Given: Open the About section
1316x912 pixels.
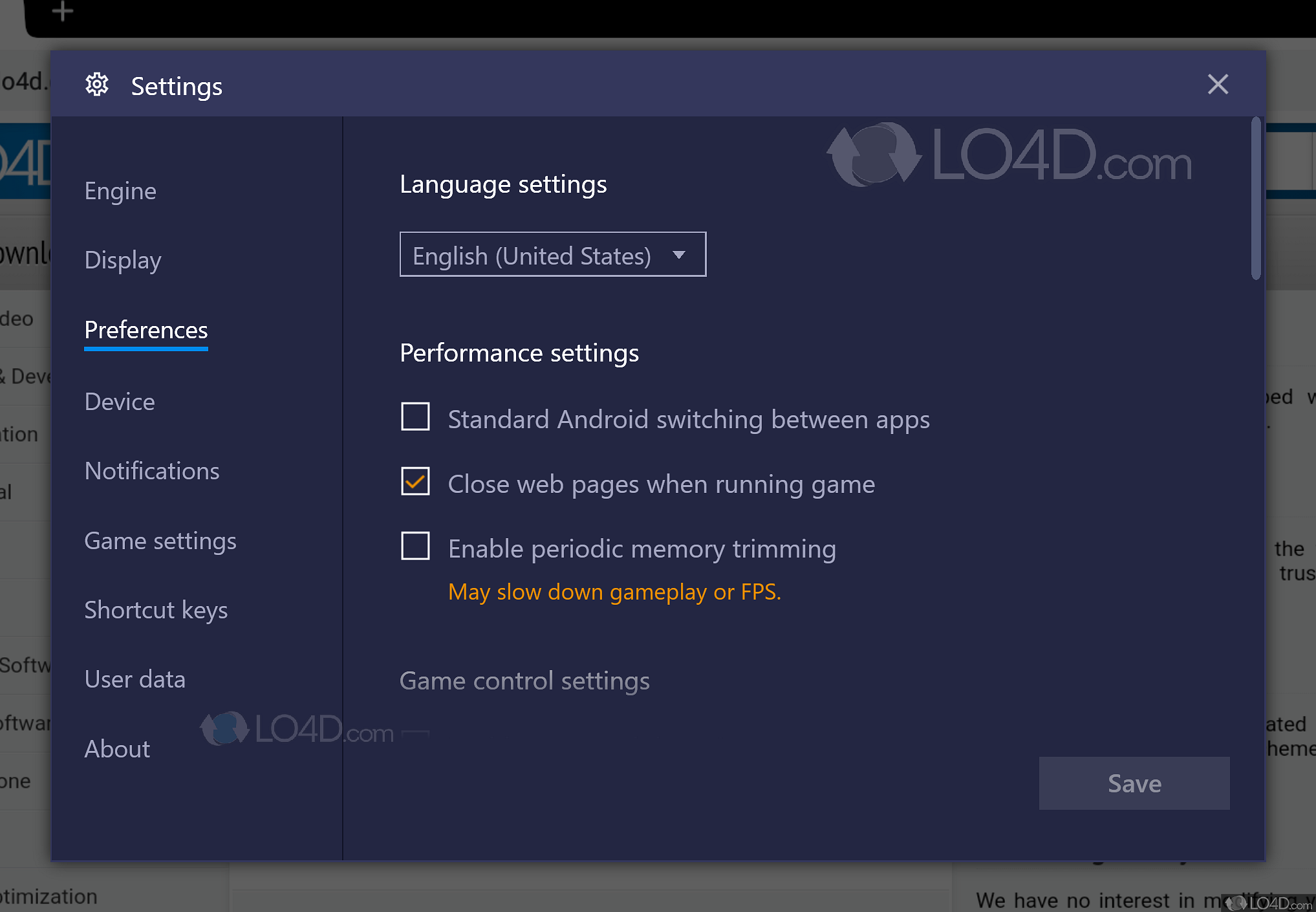Looking at the screenshot, I should point(116,748).
